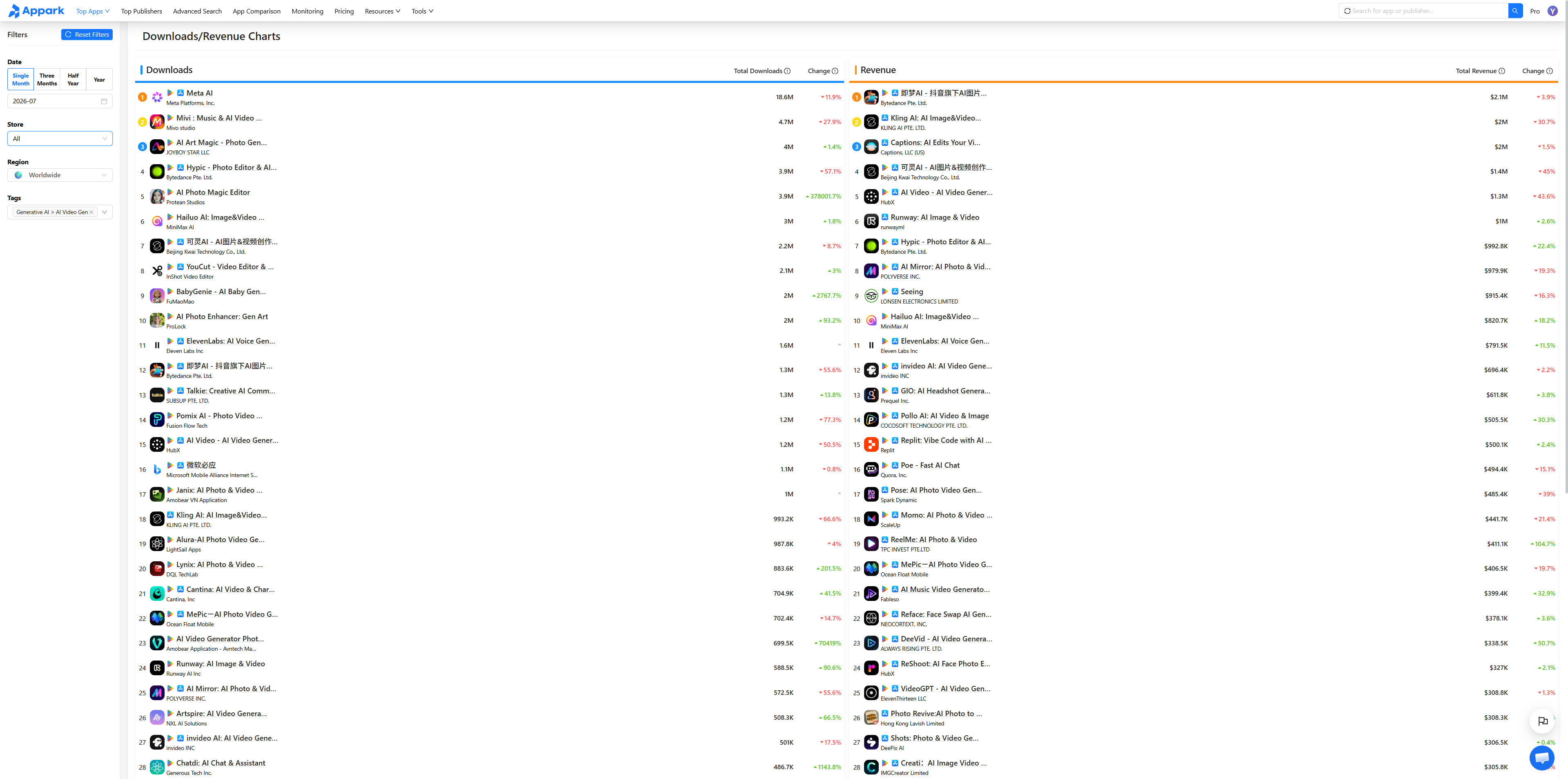Screen dimensions: 1568x779
Task: Select the Year date range
Action: pyautogui.click(x=99, y=80)
